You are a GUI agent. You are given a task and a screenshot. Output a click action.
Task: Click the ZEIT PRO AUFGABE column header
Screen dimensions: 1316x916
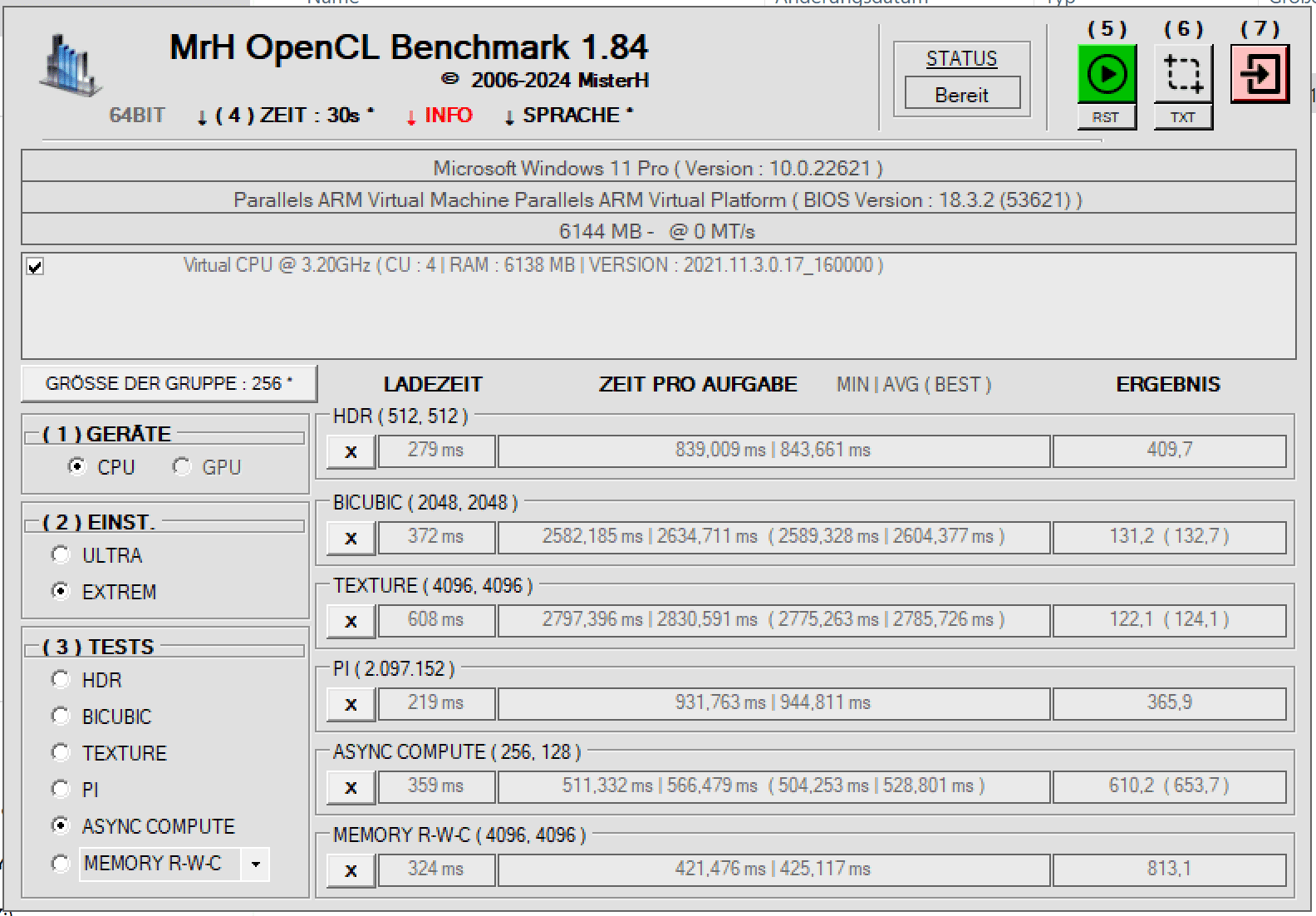coord(698,384)
